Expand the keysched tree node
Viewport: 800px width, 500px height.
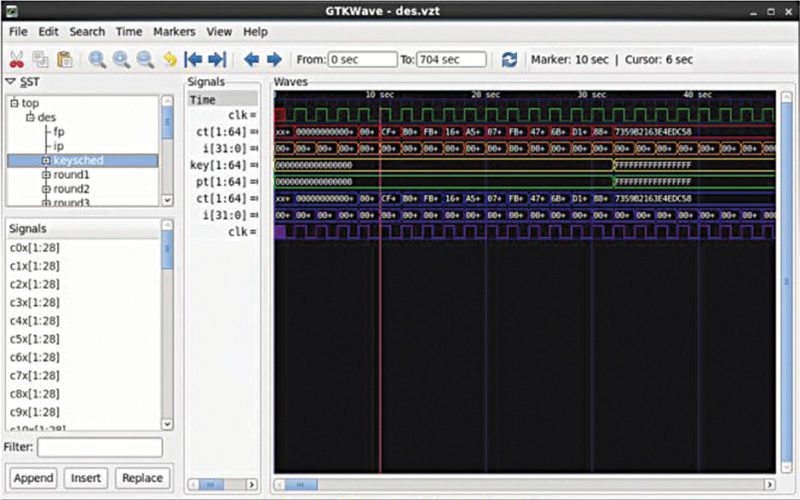pyautogui.click(x=46, y=160)
